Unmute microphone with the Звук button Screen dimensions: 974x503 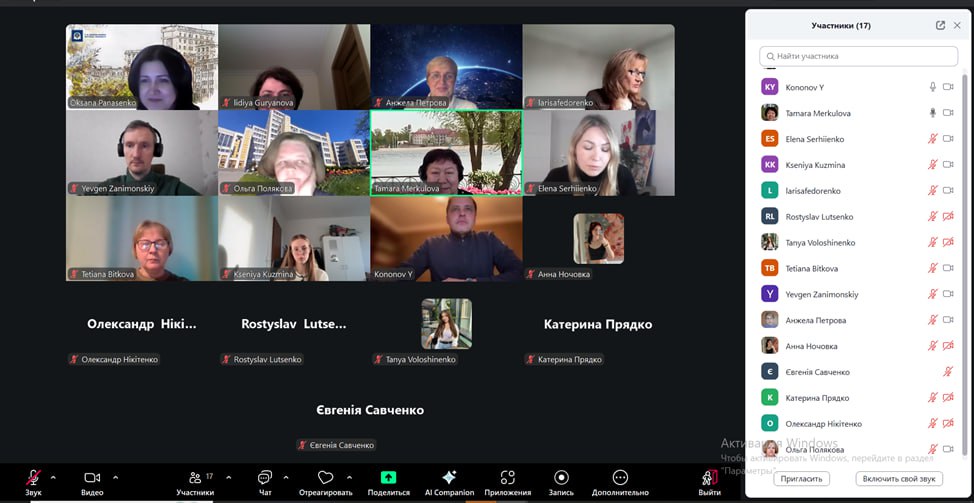coord(33,478)
